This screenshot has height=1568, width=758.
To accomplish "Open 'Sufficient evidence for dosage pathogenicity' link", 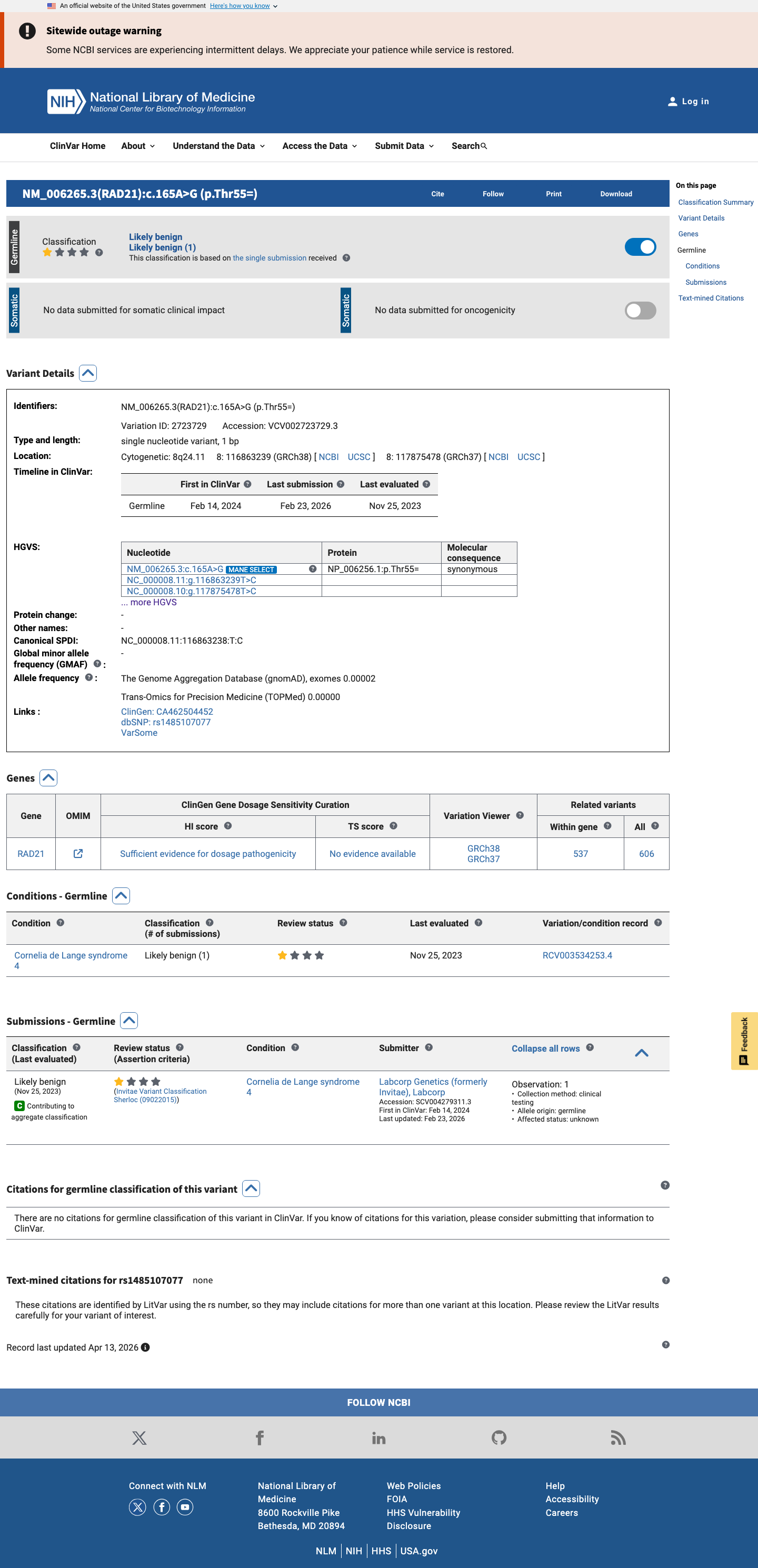I will [207, 853].
